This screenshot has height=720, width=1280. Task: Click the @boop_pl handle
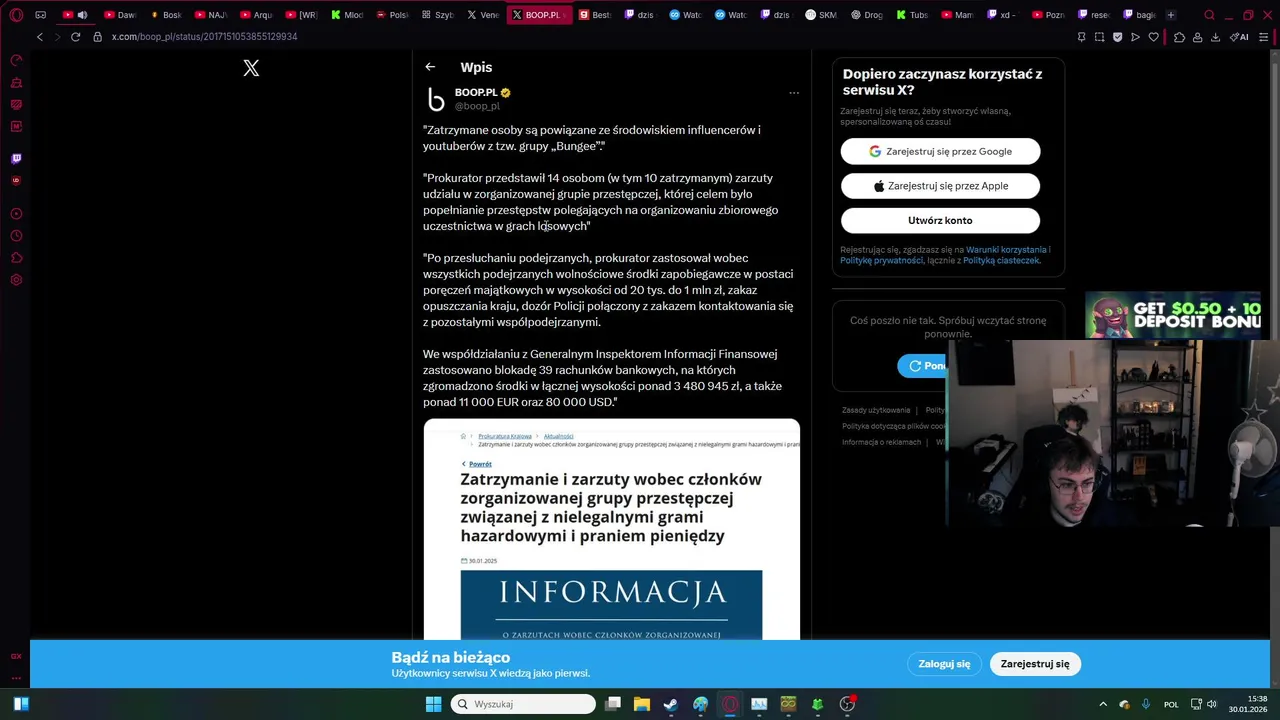477,106
